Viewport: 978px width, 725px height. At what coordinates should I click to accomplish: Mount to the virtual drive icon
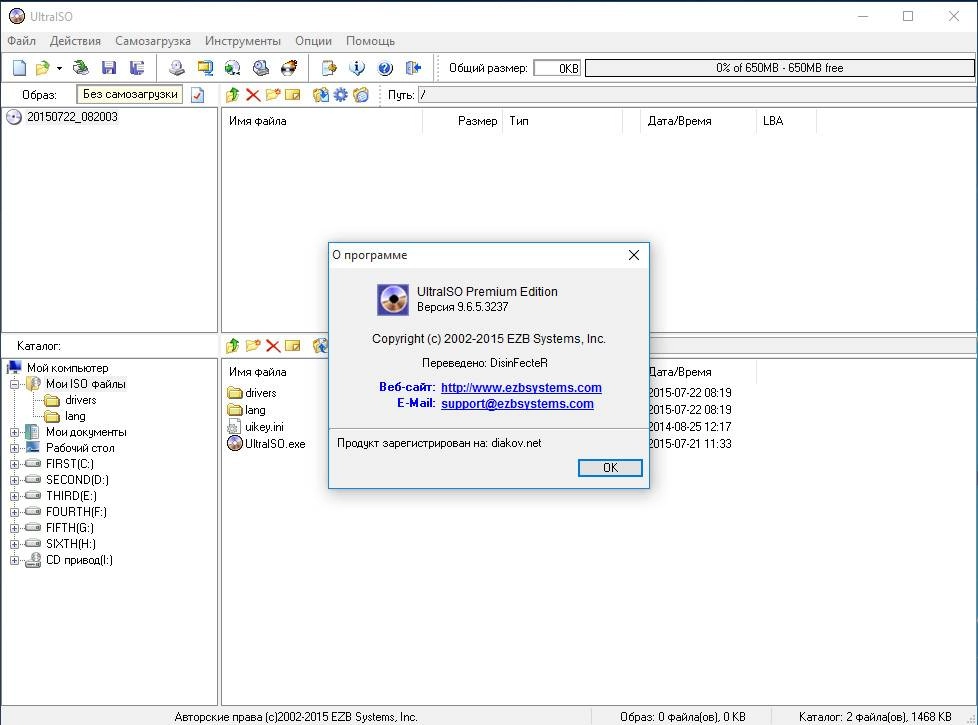point(260,67)
